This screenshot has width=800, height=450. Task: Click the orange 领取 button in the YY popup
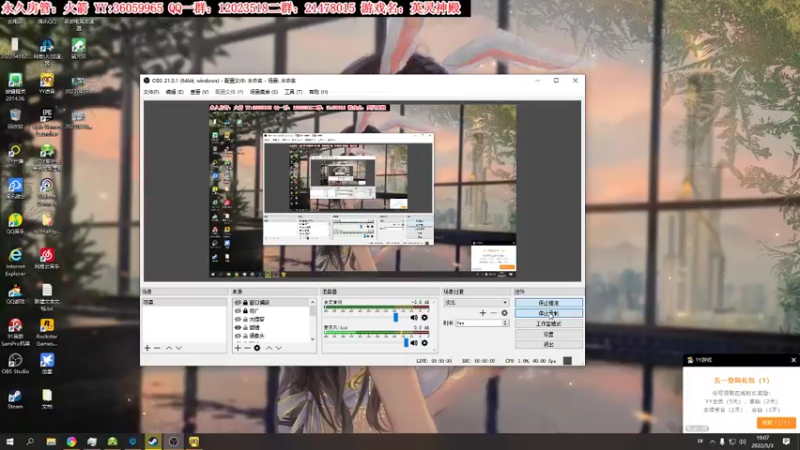pyautogui.click(x=776, y=422)
